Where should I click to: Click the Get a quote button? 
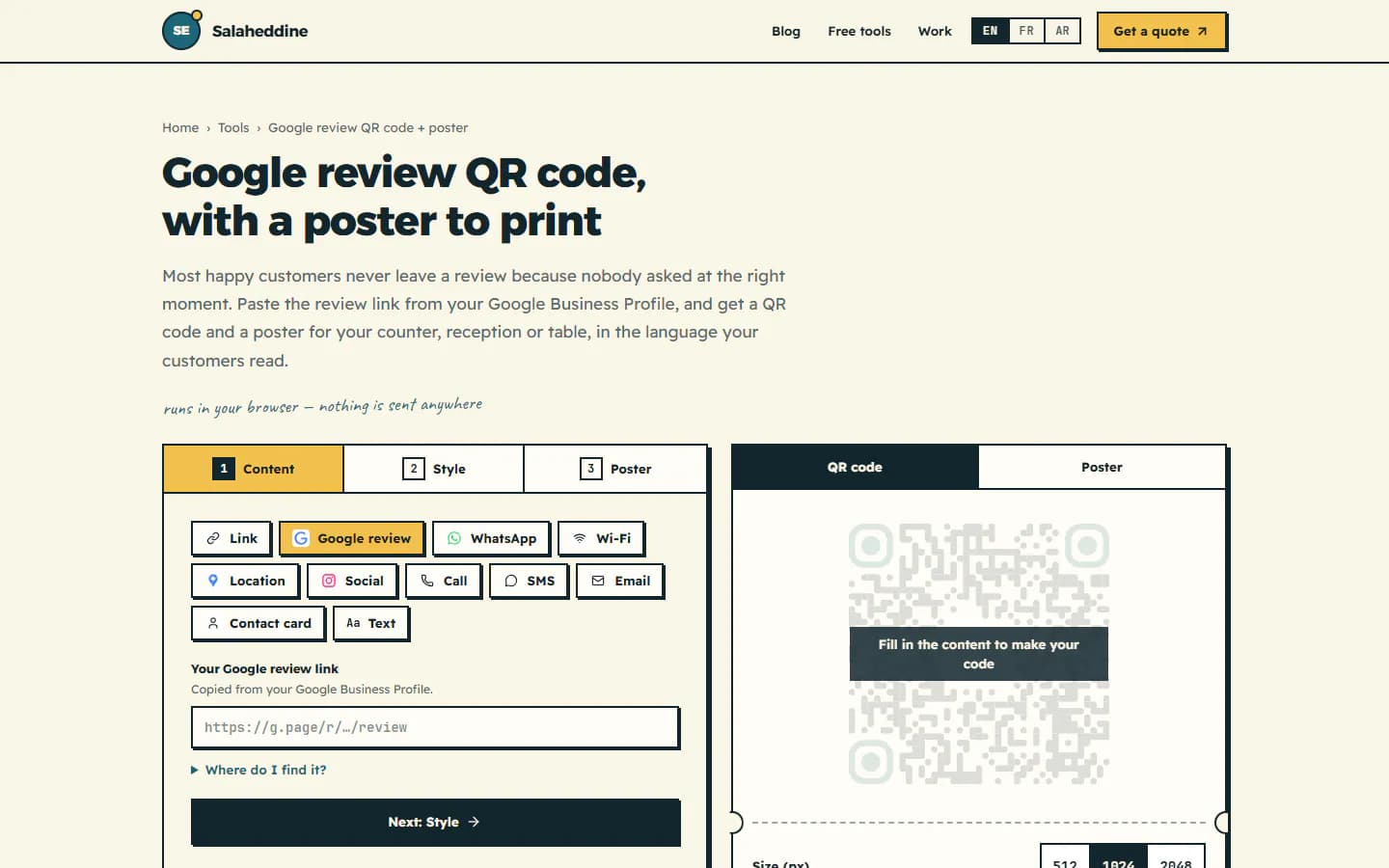pyautogui.click(x=1161, y=31)
